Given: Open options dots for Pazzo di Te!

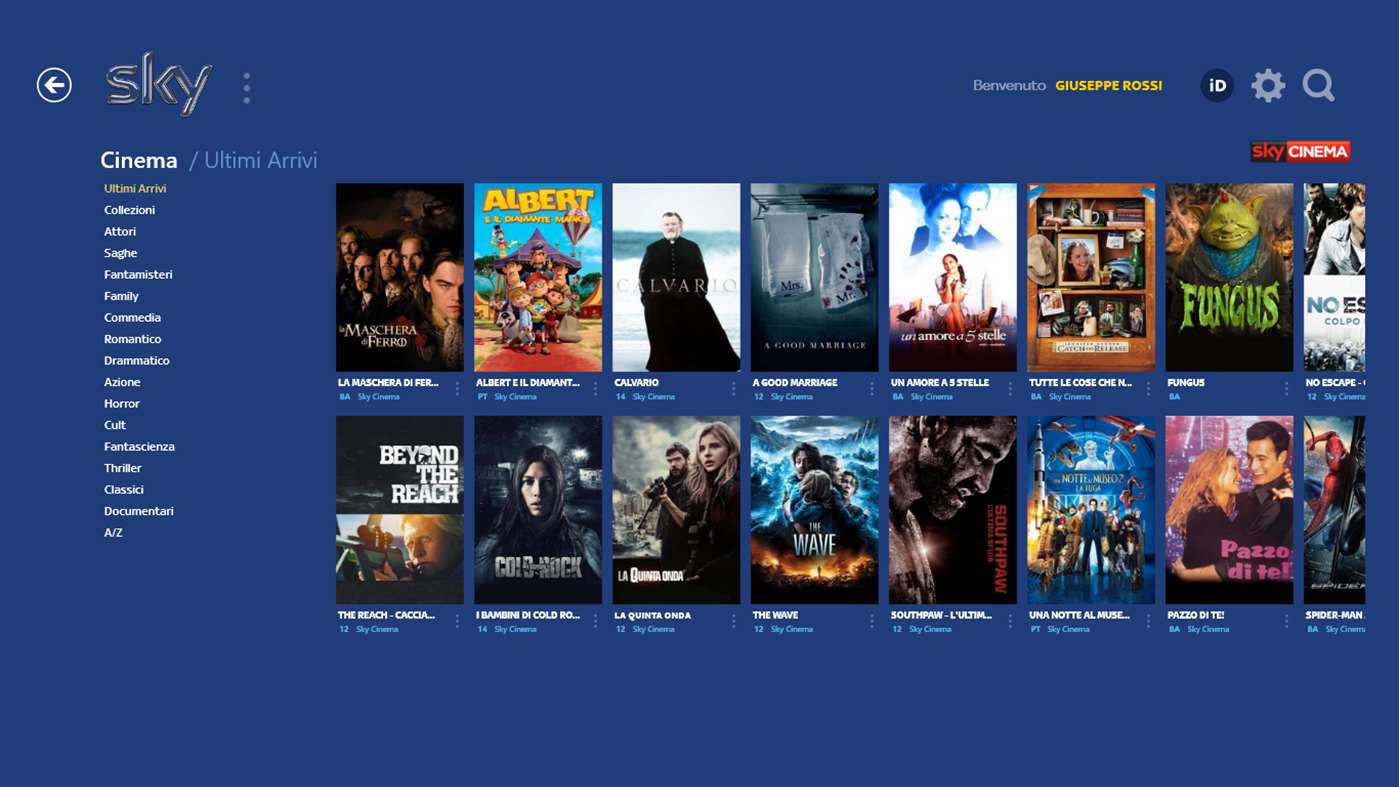Looking at the screenshot, I should [x=1286, y=621].
